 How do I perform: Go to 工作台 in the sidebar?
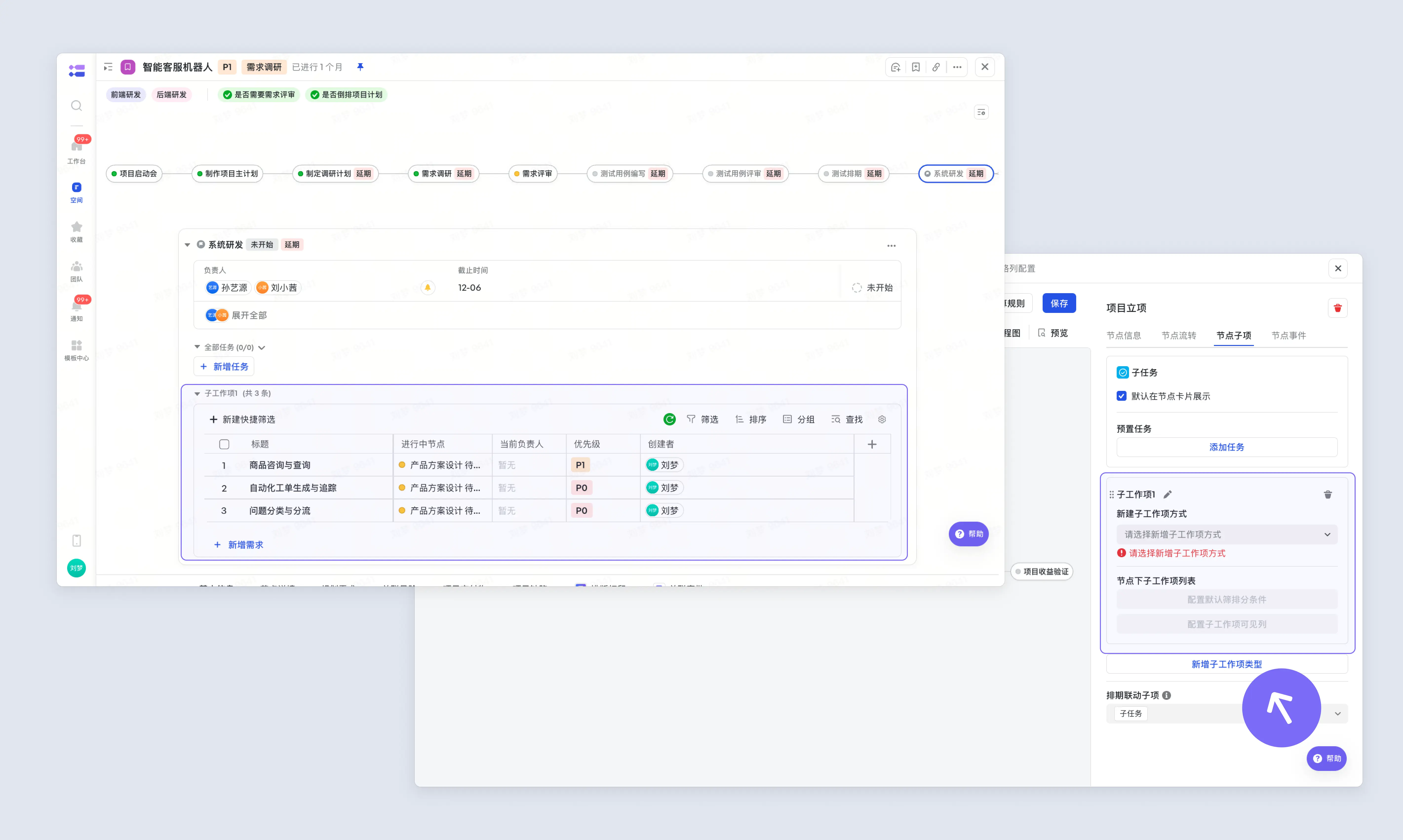pos(77,151)
